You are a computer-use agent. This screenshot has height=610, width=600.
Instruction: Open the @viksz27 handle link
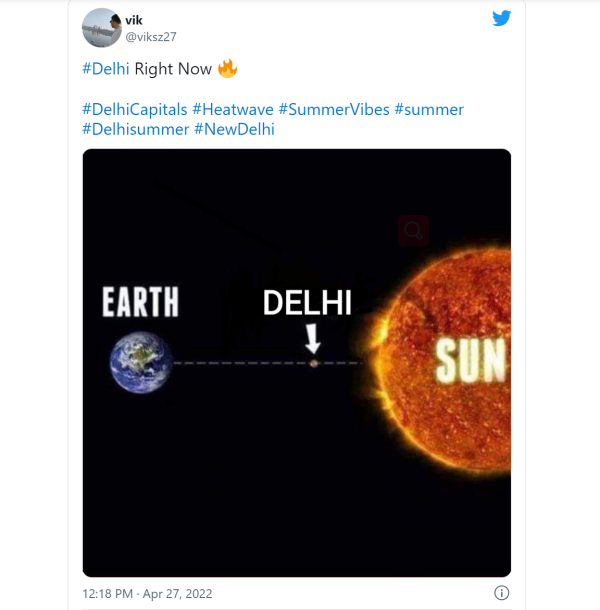point(150,36)
